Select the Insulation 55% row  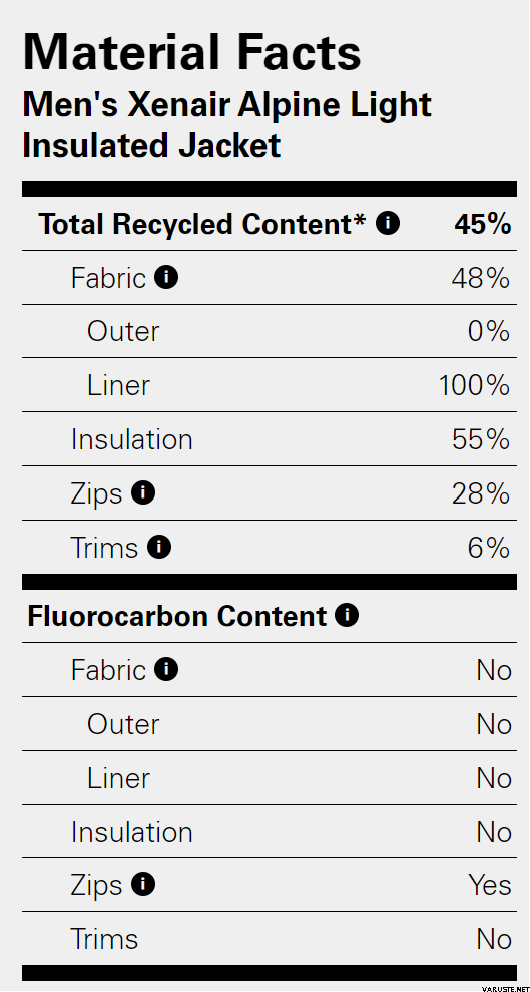pos(269,439)
